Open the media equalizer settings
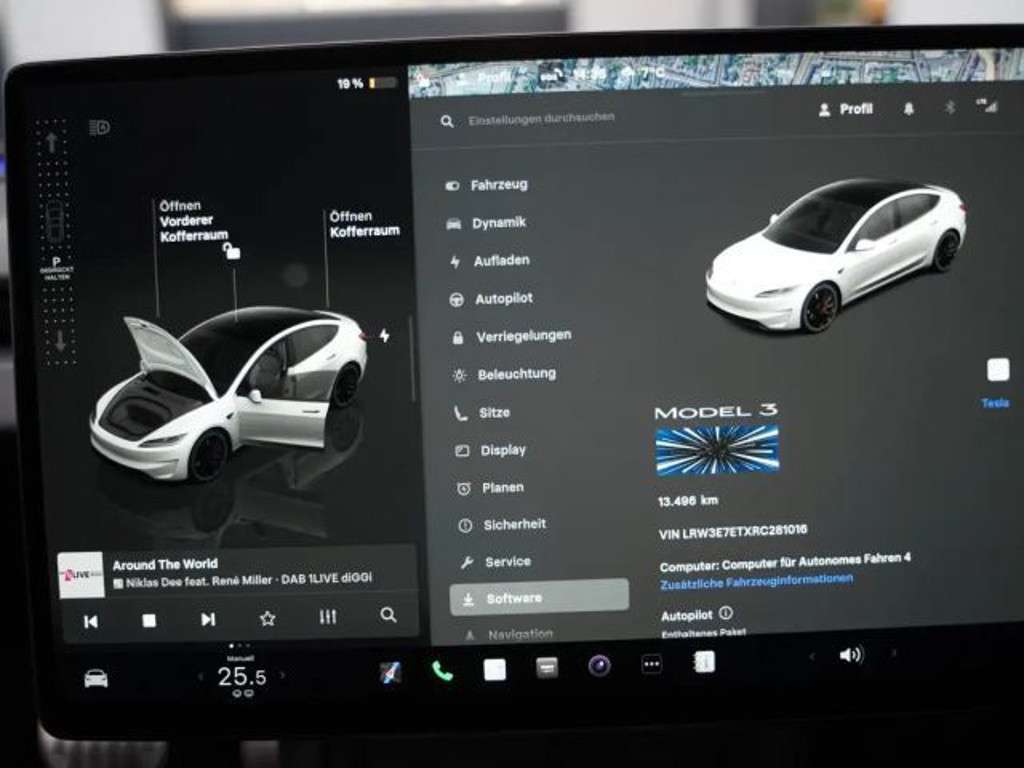Image resolution: width=1024 pixels, height=768 pixels. coord(328,617)
